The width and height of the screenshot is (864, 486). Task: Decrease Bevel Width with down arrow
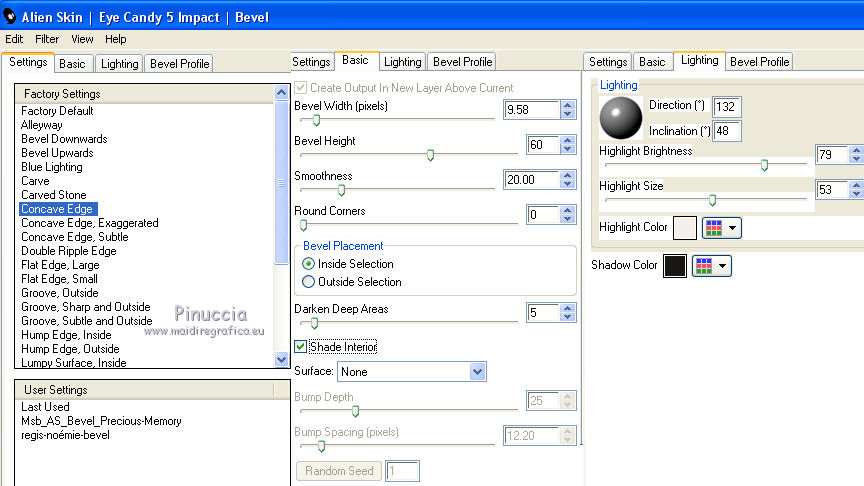(568, 114)
